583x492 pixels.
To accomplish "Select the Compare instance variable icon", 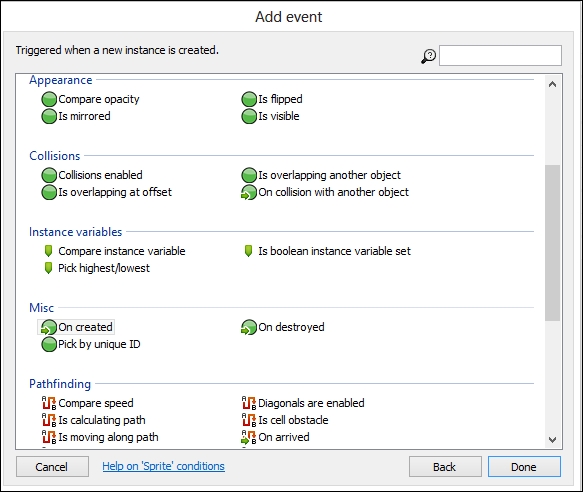I will tap(48, 251).
